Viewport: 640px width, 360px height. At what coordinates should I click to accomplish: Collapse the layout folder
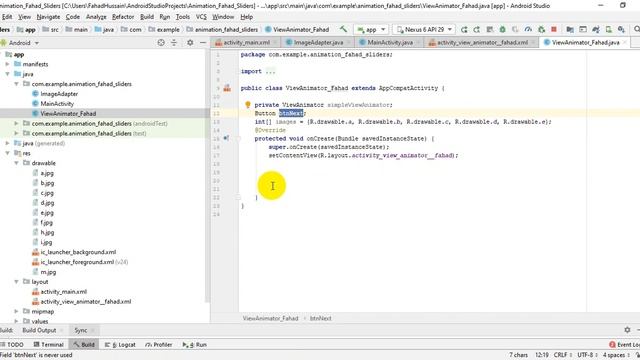(16, 282)
